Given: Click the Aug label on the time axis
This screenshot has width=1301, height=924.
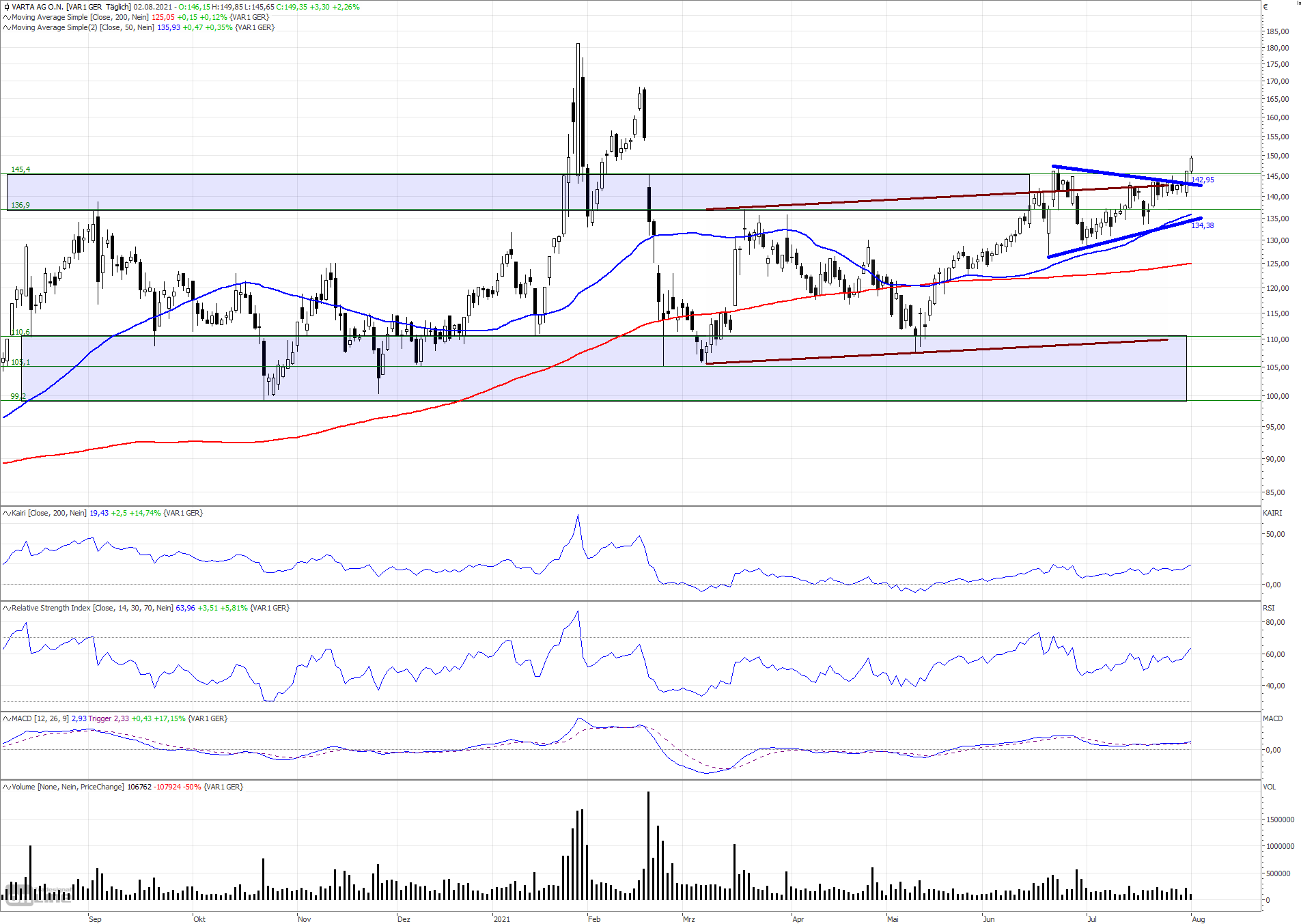Looking at the screenshot, I should 1199,919.
